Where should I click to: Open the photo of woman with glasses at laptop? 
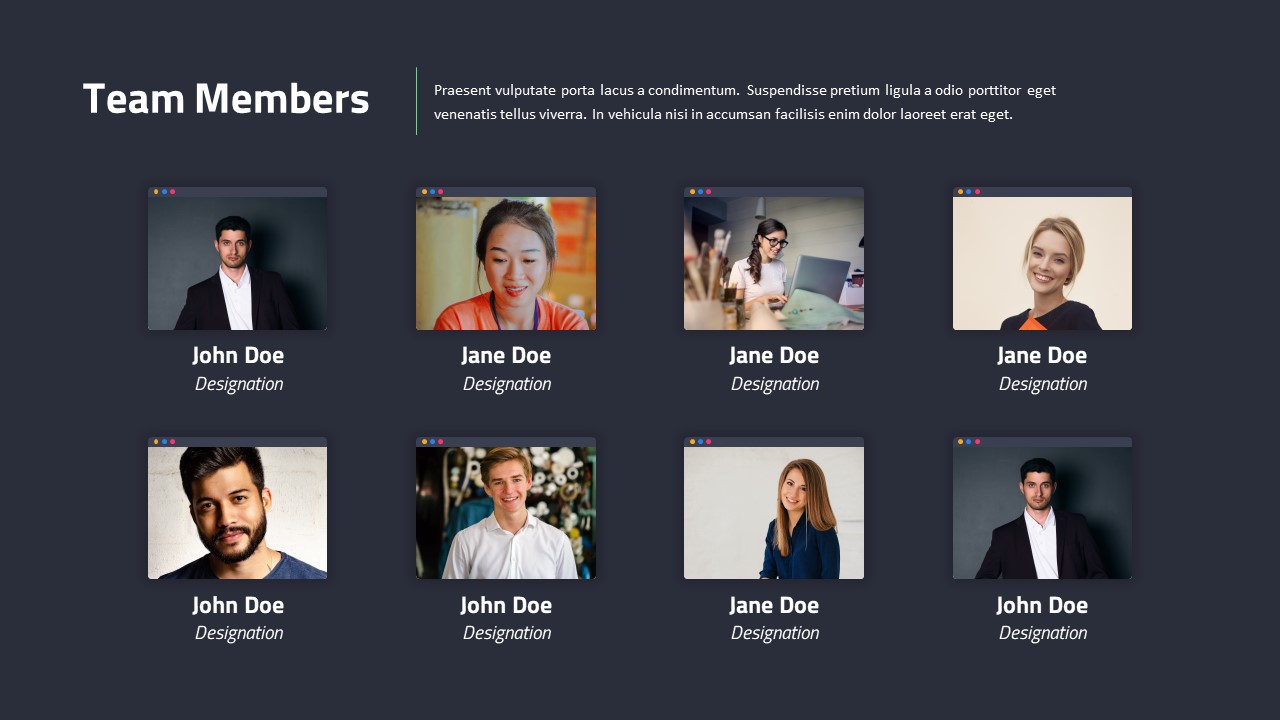point(774,263)
